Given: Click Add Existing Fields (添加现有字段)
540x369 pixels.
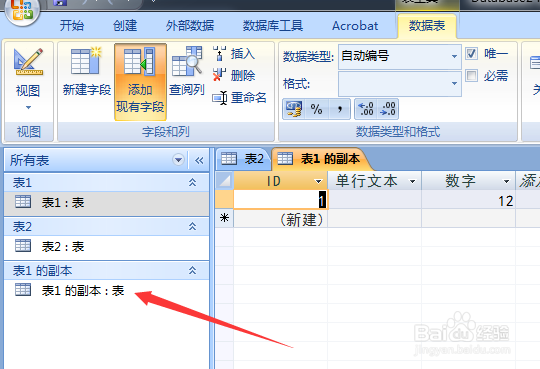Looking at the screenshot, I should (x=140, y=82).
